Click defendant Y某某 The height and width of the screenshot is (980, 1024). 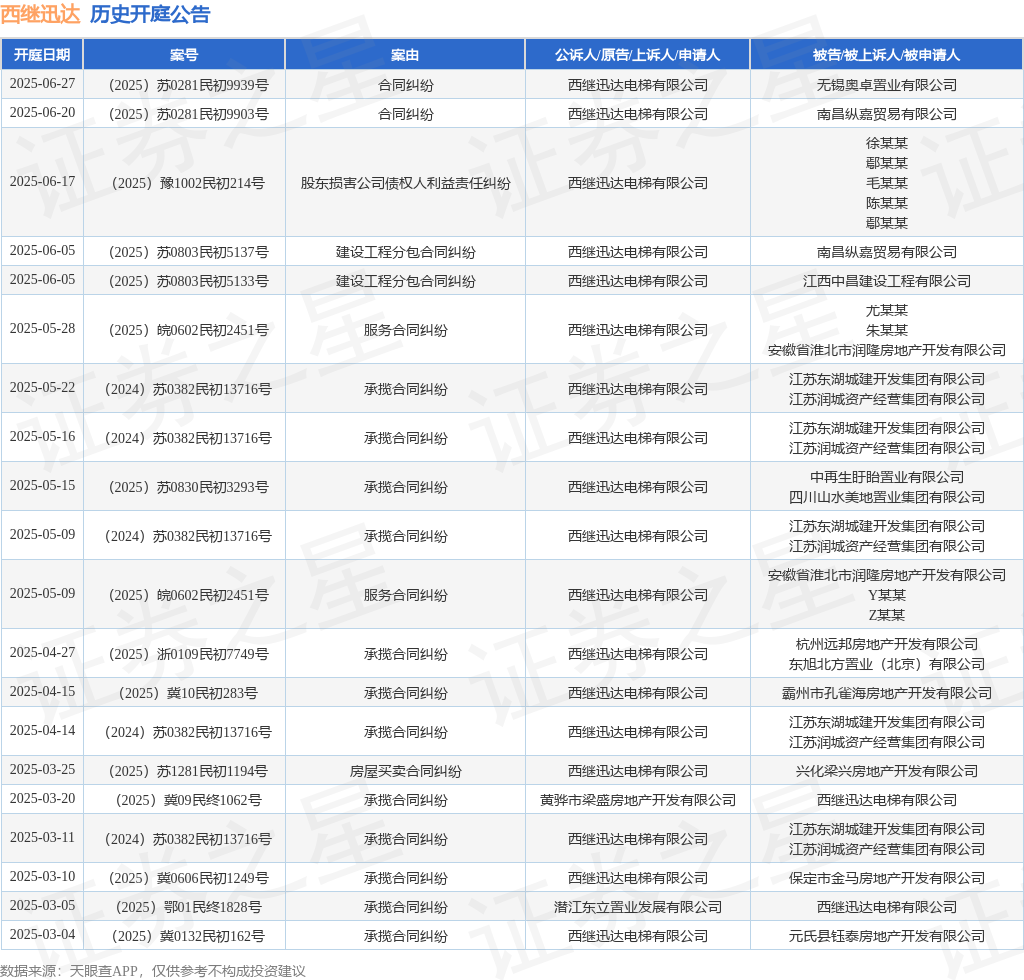click(886, 595)
